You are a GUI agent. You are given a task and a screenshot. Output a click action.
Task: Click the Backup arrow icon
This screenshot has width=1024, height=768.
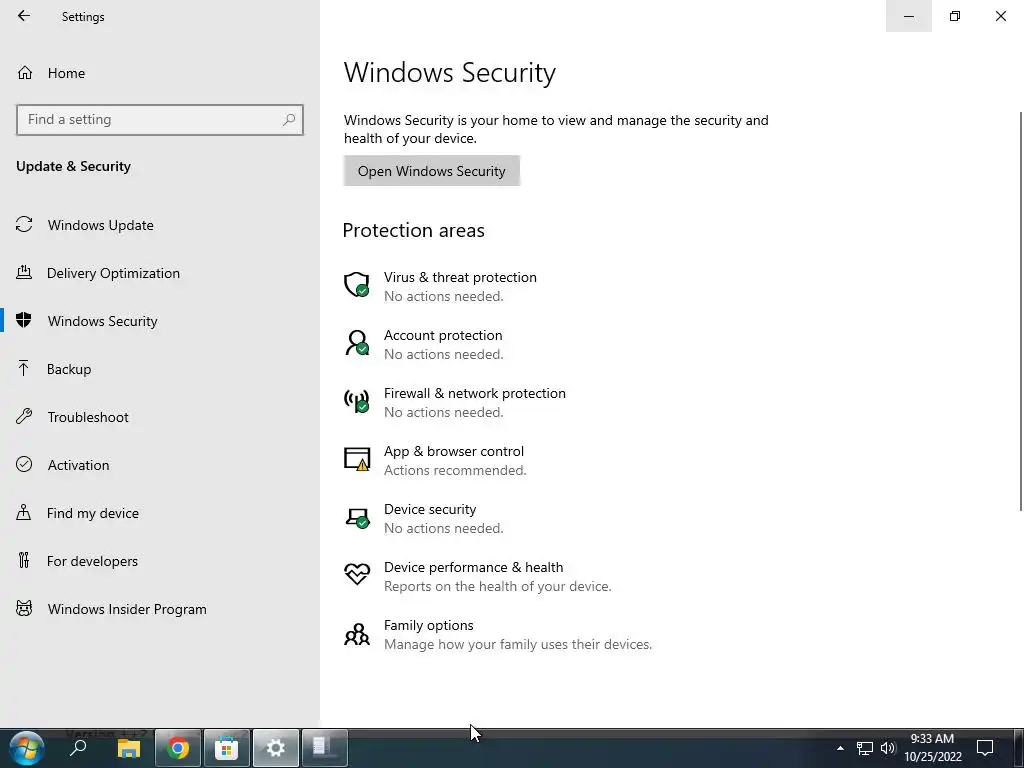point(24,369)
